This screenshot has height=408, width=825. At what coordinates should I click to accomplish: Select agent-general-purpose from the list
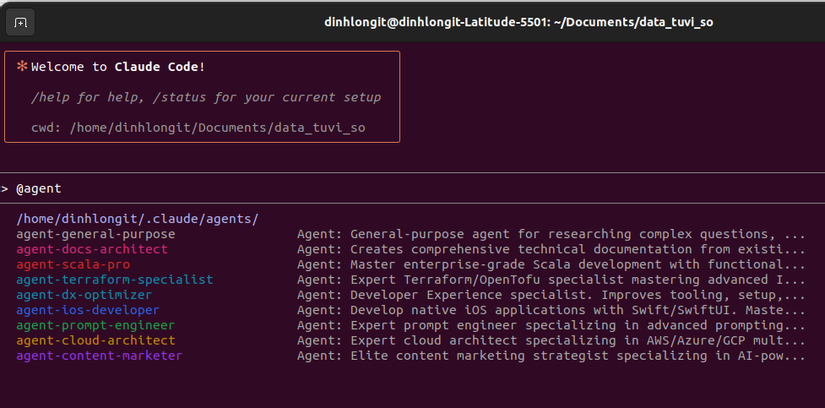tap(96, 234)
